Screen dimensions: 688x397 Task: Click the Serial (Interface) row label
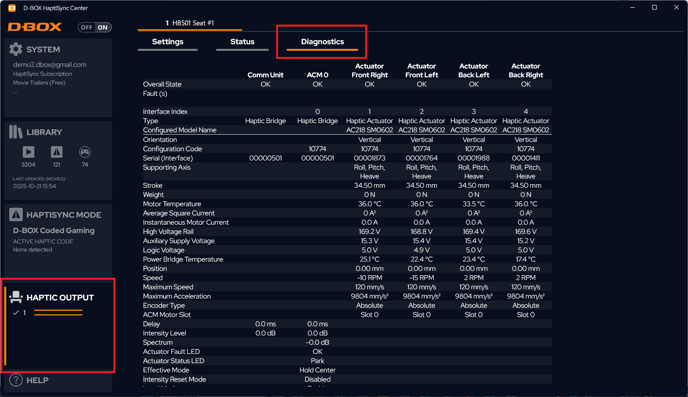pyautogui.click(x=168, y=158)
